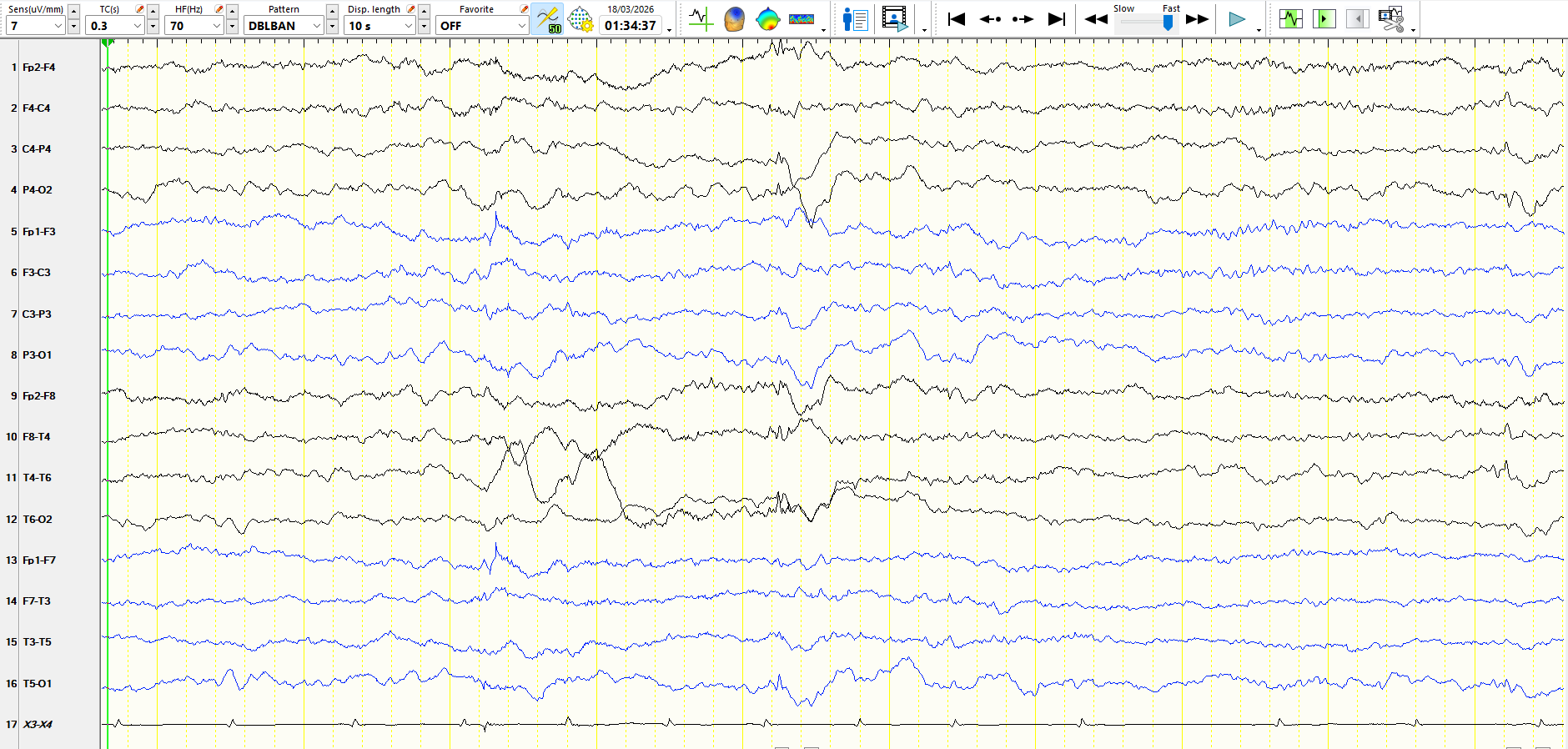
Task: Open the electrode montage settings icon
Action: click(x=580, y=18)
